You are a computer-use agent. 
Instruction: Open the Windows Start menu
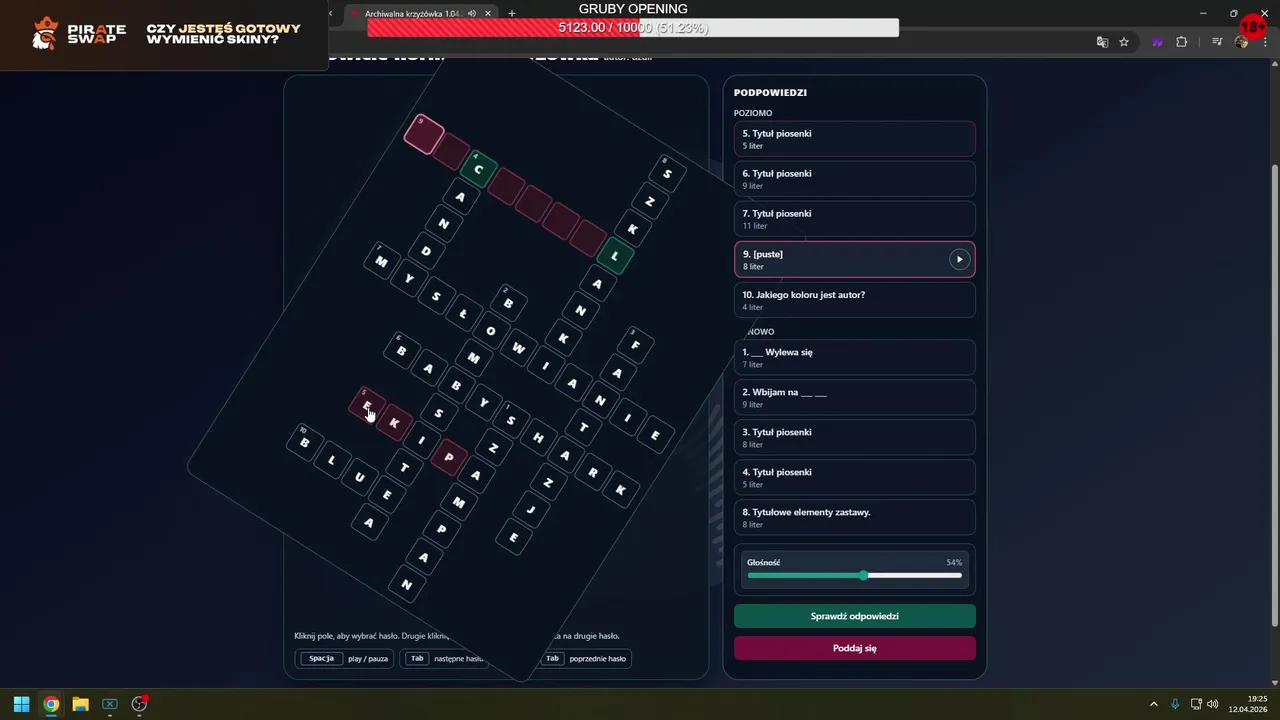tap(21, 704)
